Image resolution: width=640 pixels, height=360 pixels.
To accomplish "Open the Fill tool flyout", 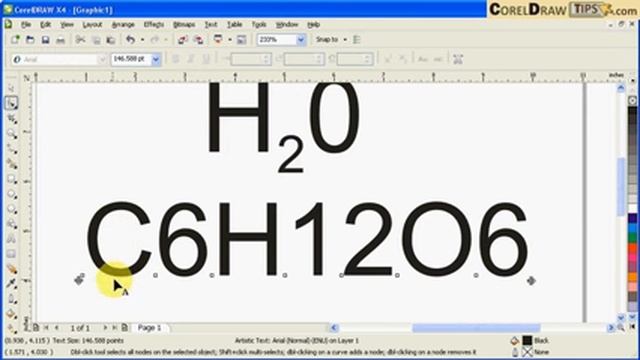I will [11, 314].
